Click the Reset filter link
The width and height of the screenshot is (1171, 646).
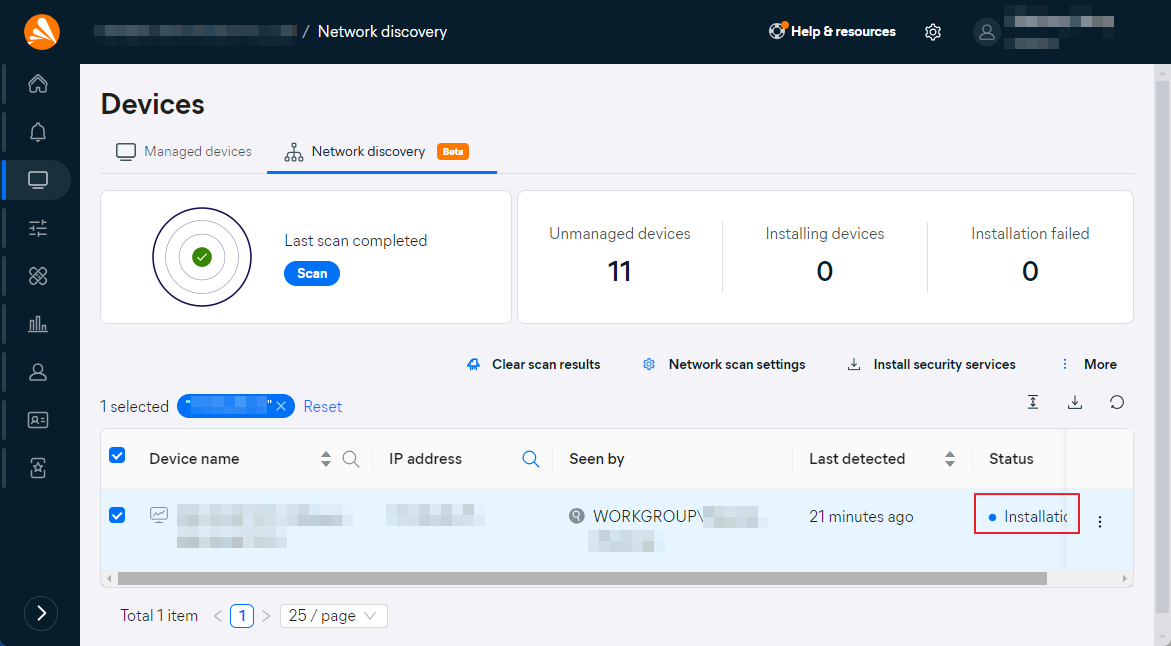coord(323,406)
